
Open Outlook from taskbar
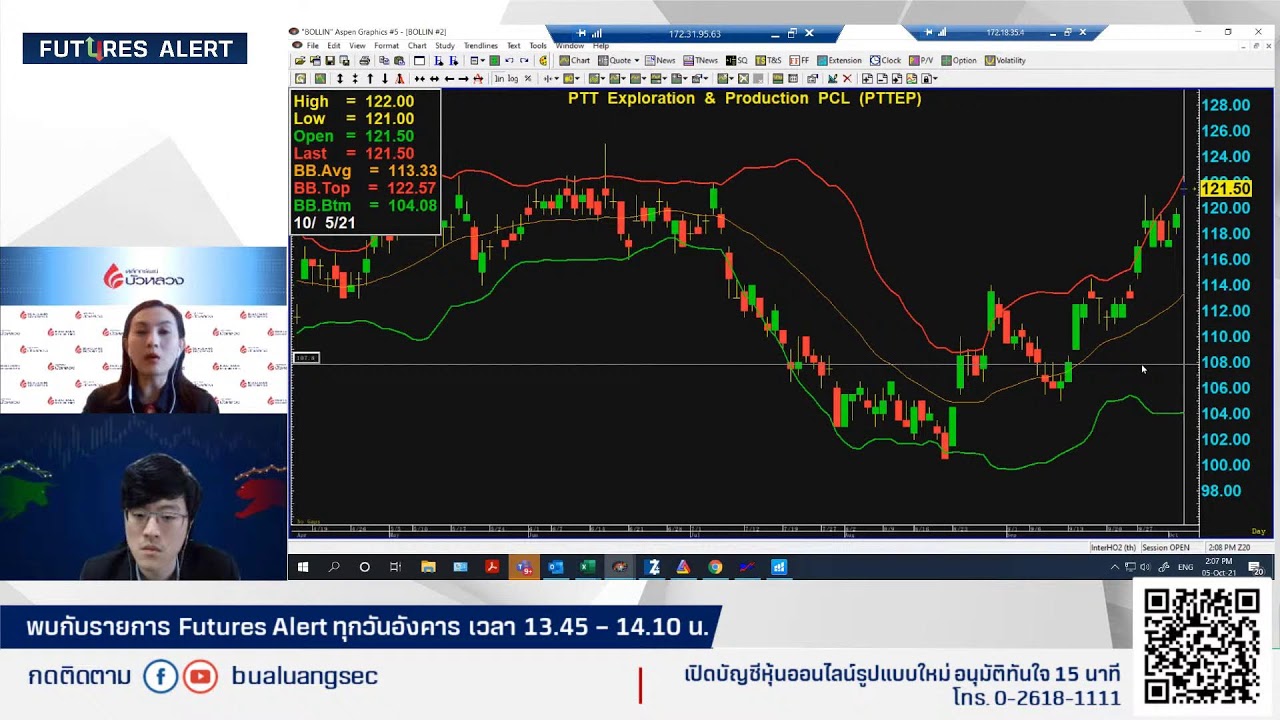point(555,567)
